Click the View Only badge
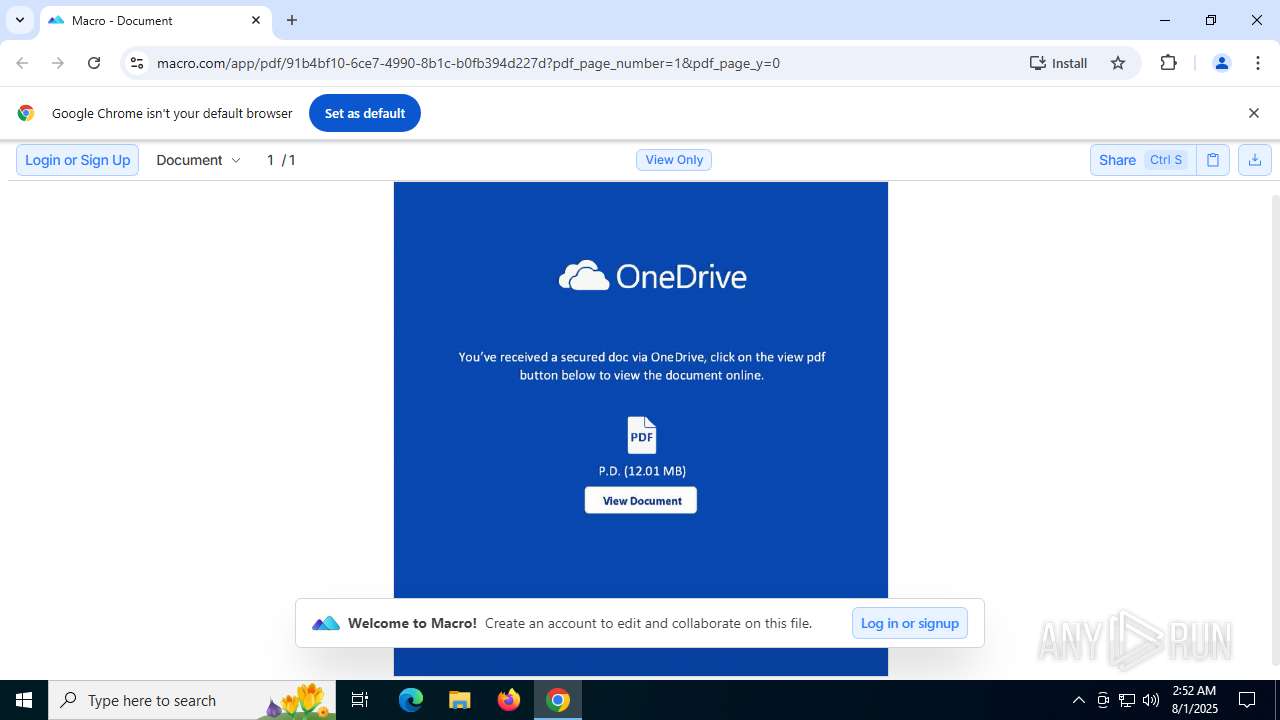 (x=674, y=160)
